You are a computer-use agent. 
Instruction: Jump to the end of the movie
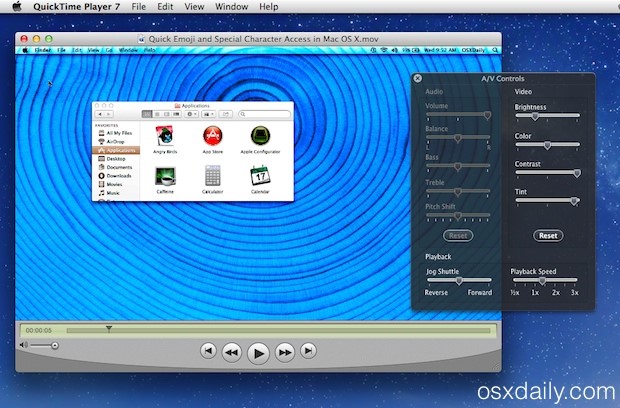[308, 351]
